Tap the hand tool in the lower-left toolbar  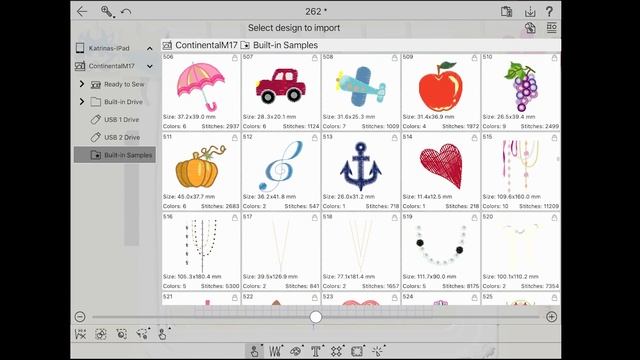163,334
